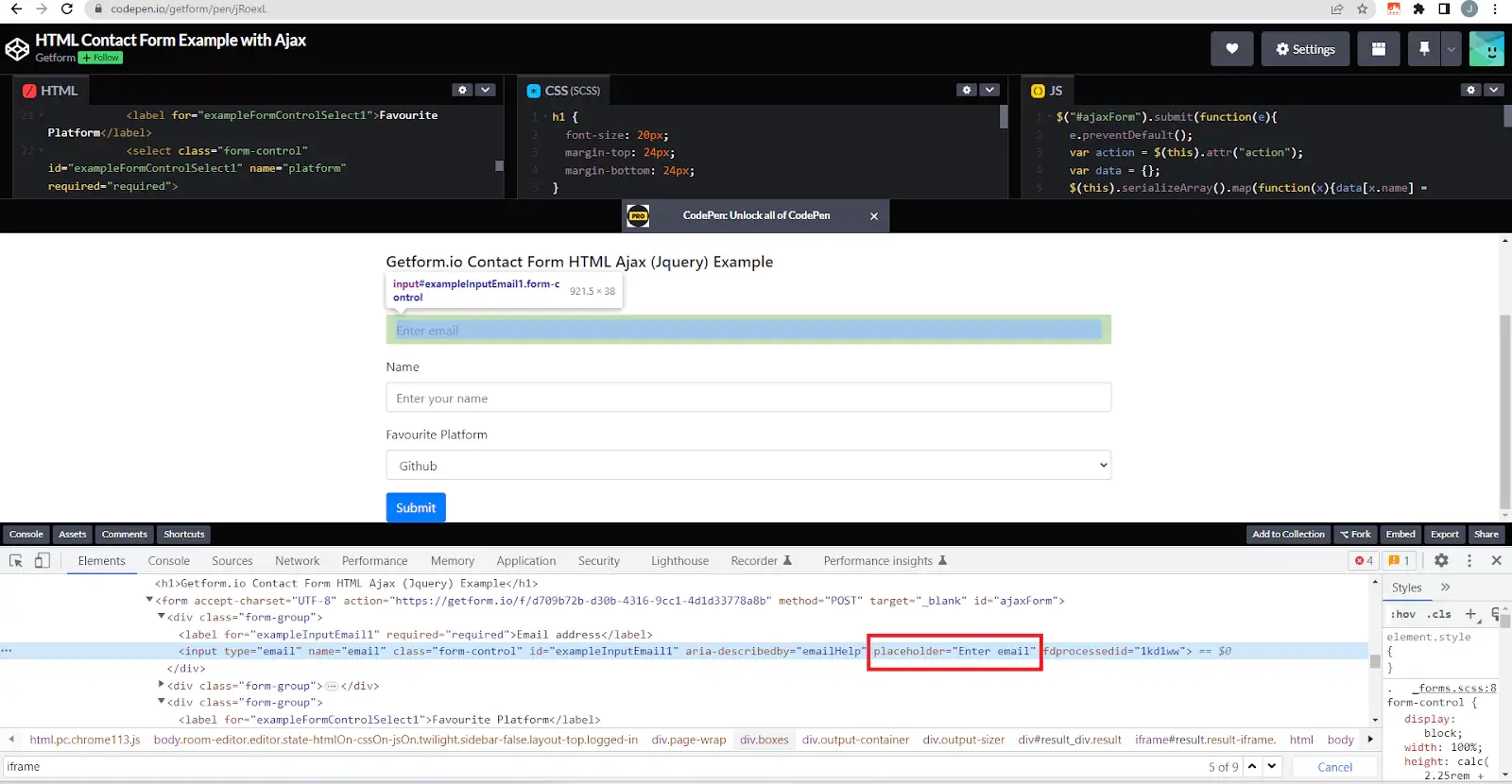Click the heart (love pen) button
1512x784 pixels.
1232,49
